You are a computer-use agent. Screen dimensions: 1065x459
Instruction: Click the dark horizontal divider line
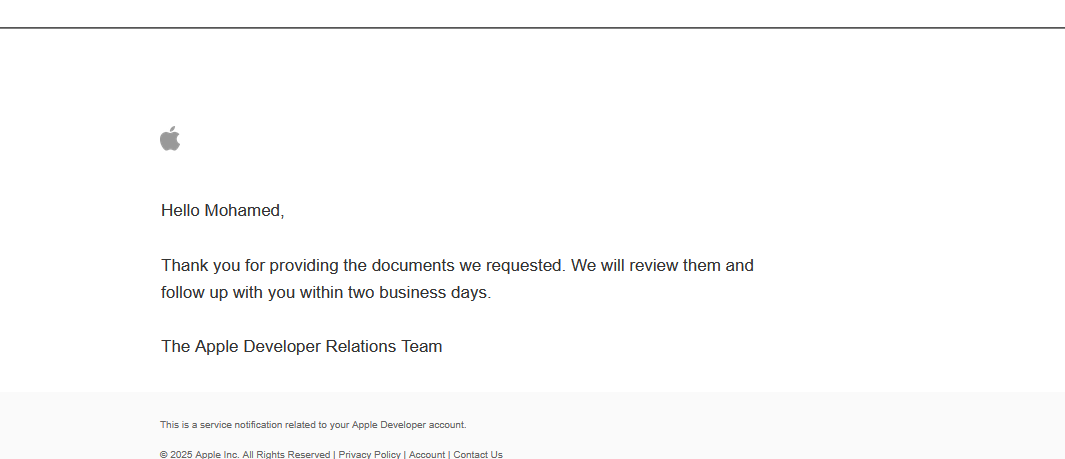pos(532,28)
